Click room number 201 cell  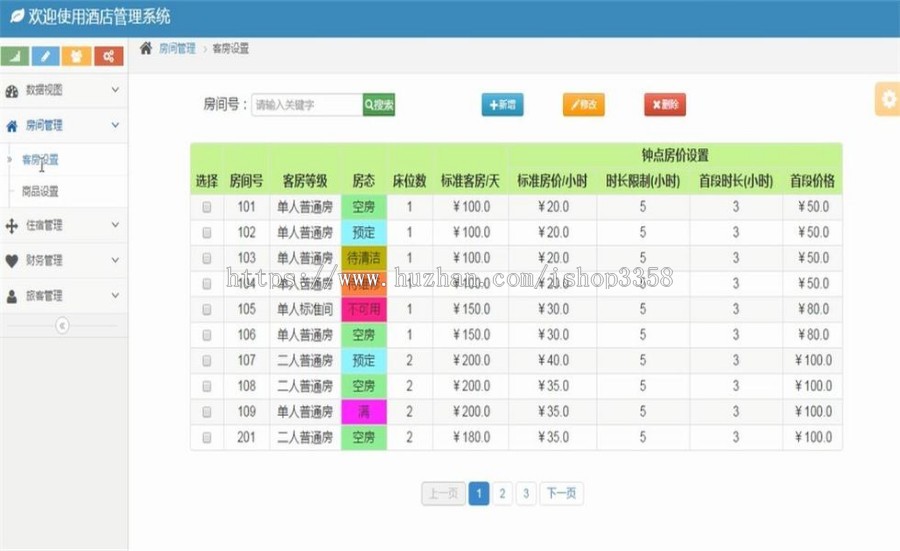point(246,437)
